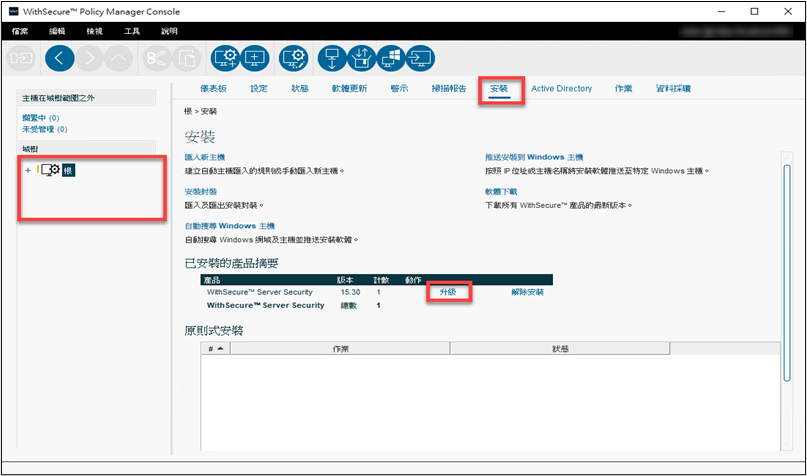Screen dimensions: 807x476
Task: Click the installation package box icon
Action: click(362, 57)
